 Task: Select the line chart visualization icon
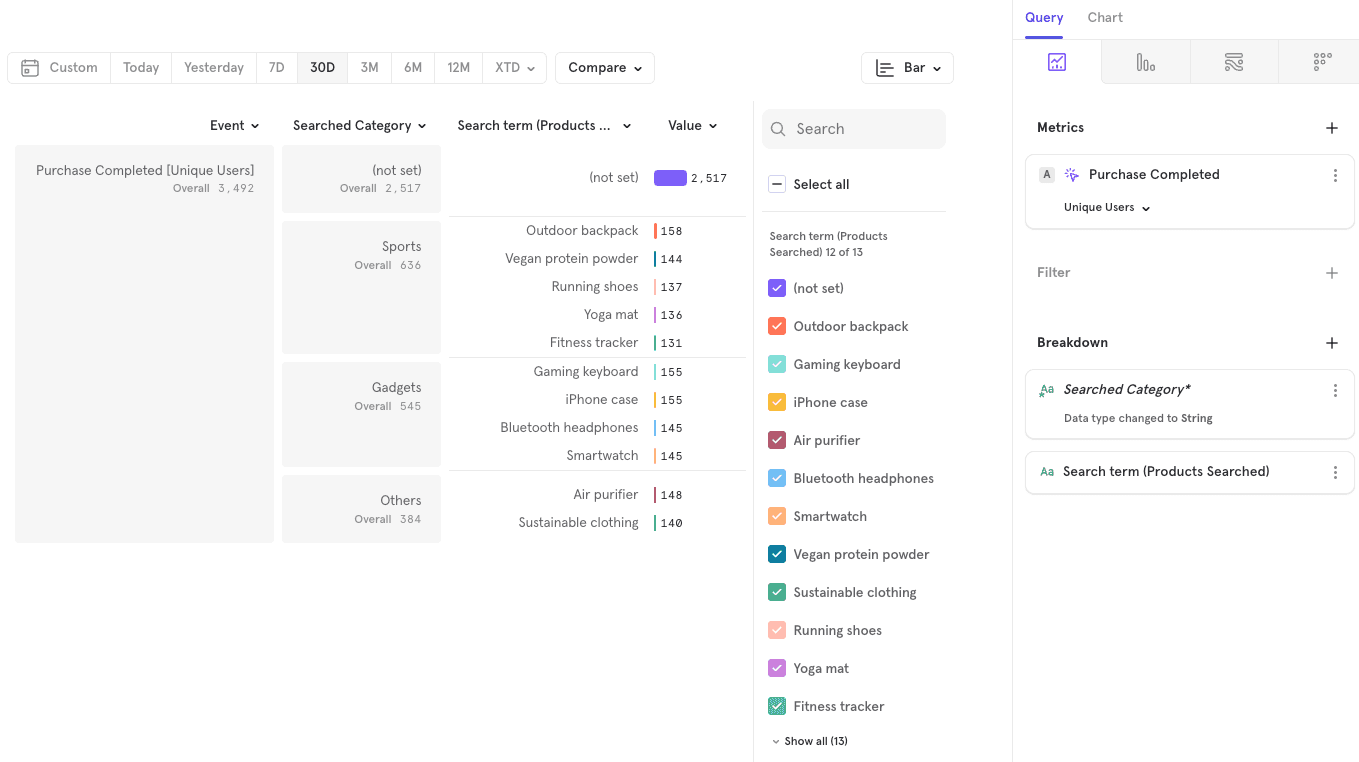click(x=1057, y=61)
